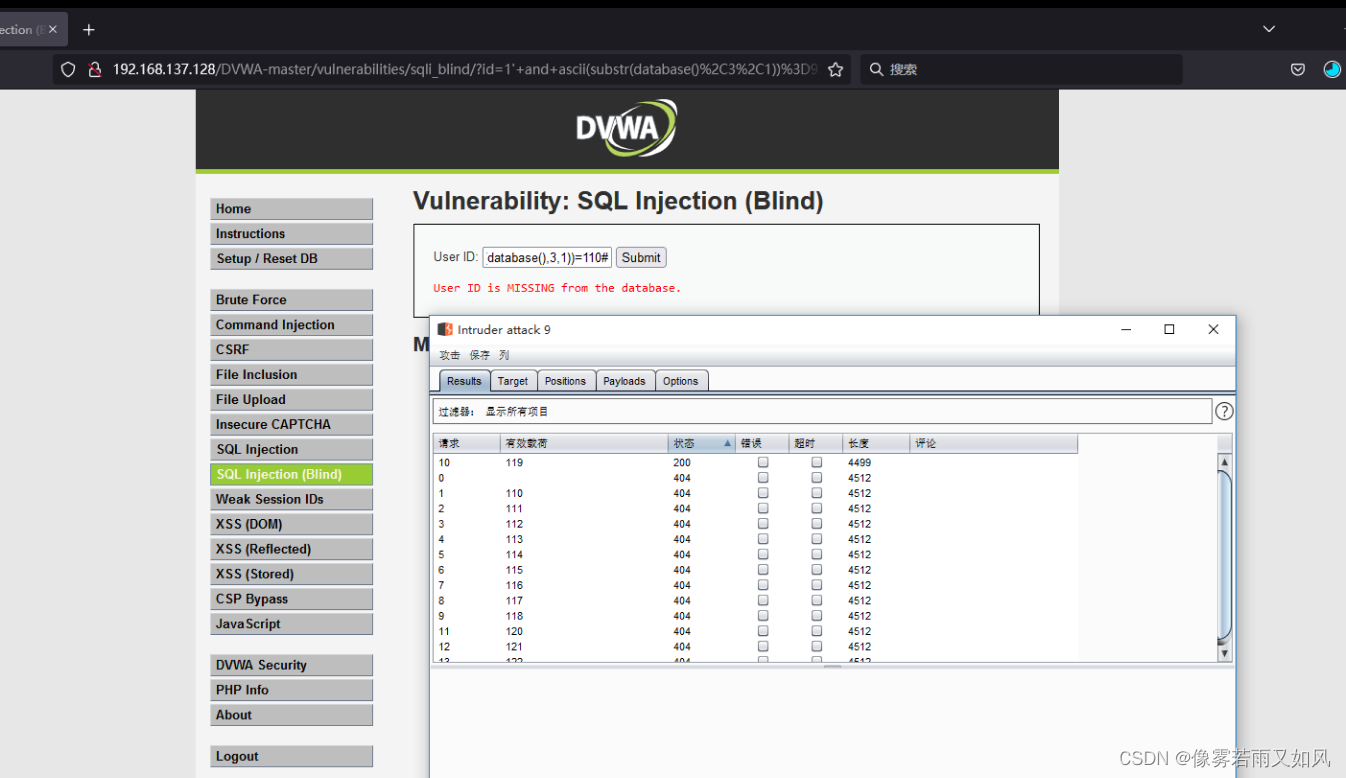Save the page with the Pocket icon
The height and width of the screenshot is (778, 1346).
1298,69
